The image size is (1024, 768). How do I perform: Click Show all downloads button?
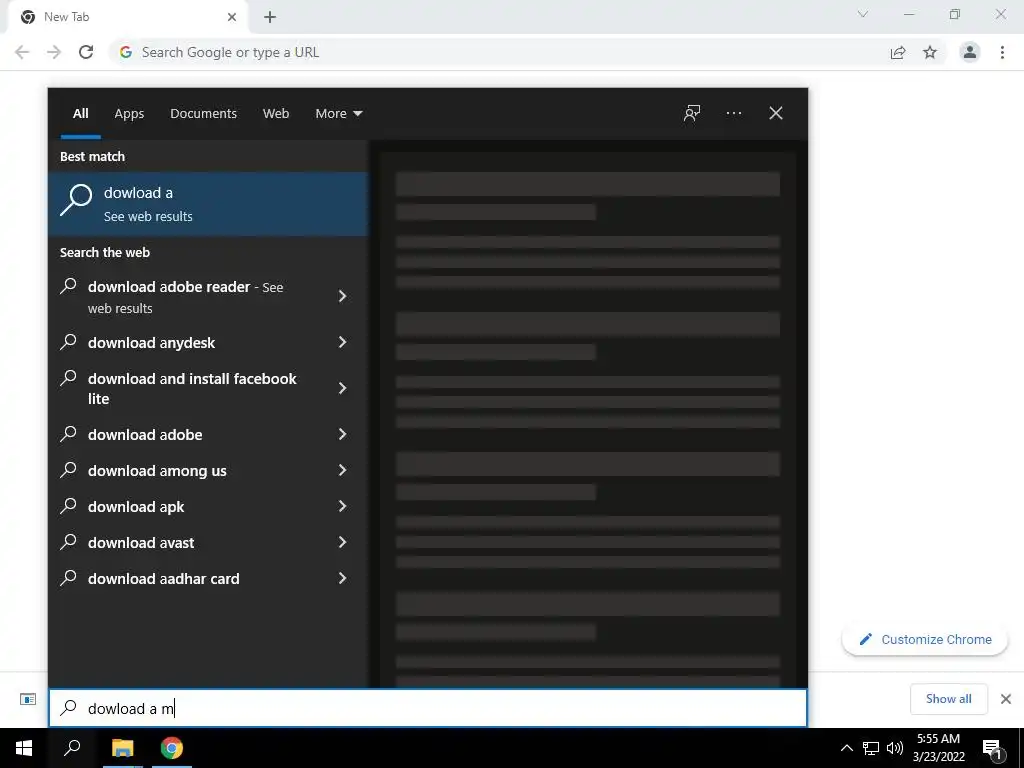(948, 699)
